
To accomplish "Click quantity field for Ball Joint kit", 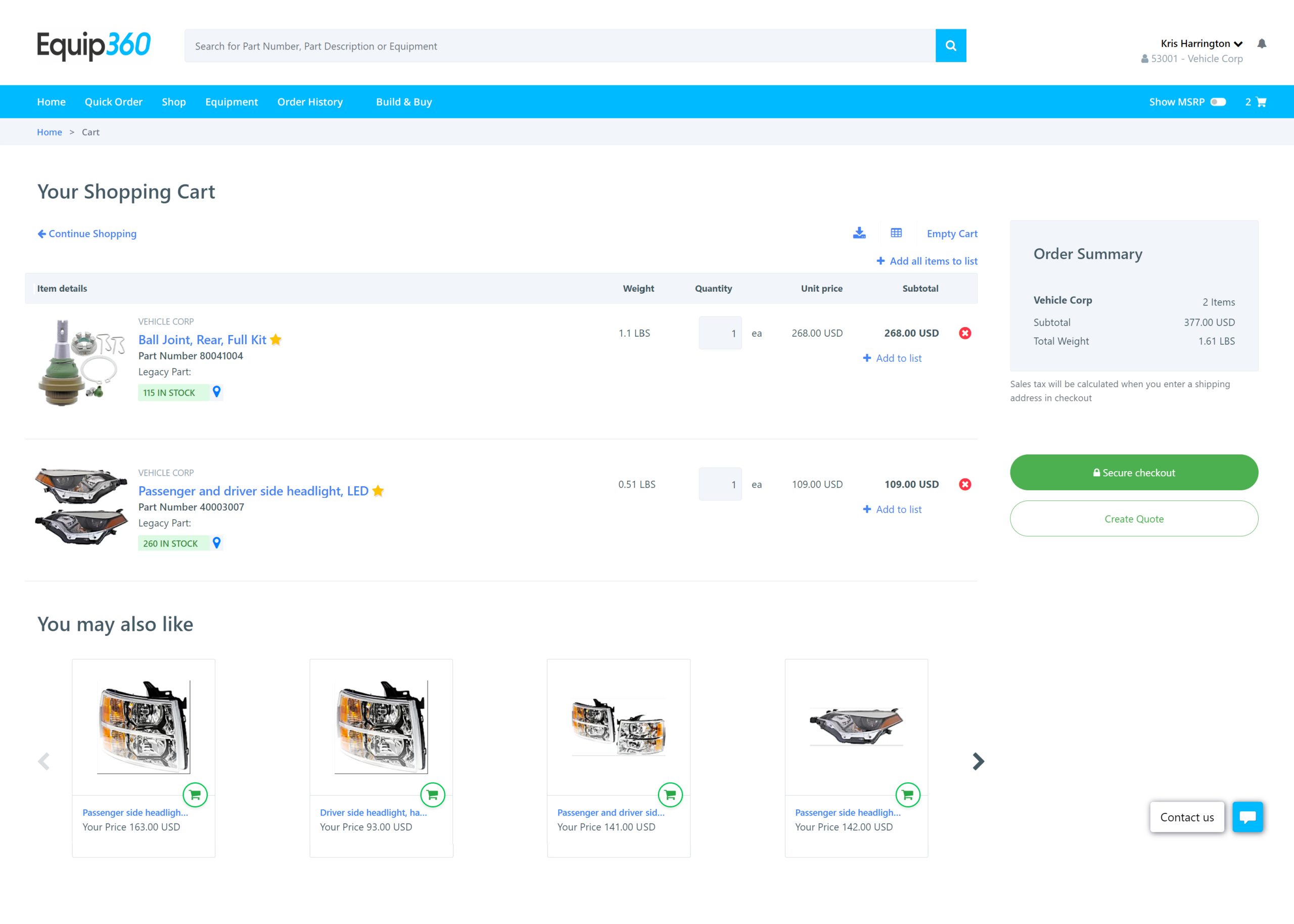I will (x=720, y=333).
